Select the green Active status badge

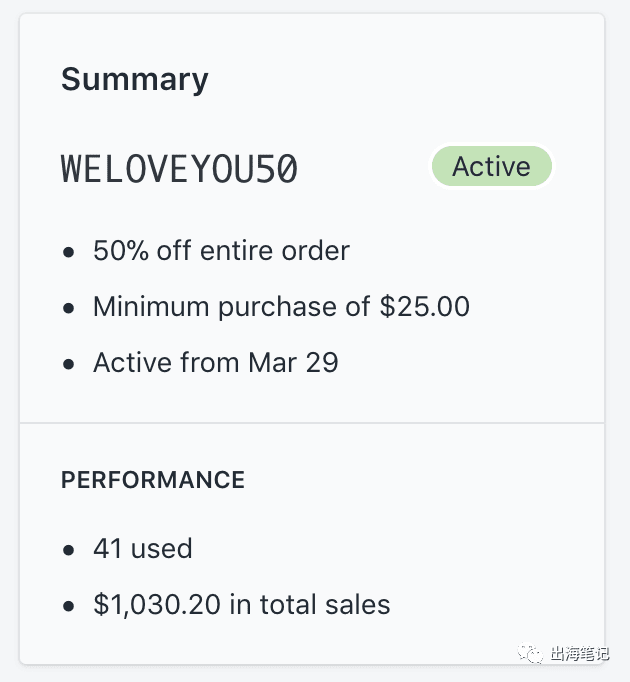pyautogui.click(x=491, y=166)
